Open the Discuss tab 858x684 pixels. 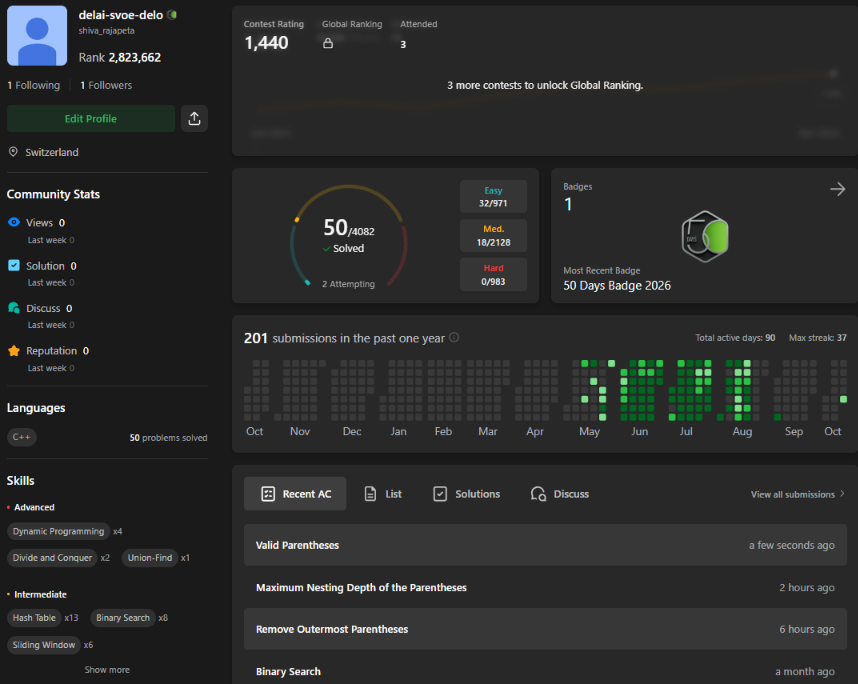(x=560, y=494)
